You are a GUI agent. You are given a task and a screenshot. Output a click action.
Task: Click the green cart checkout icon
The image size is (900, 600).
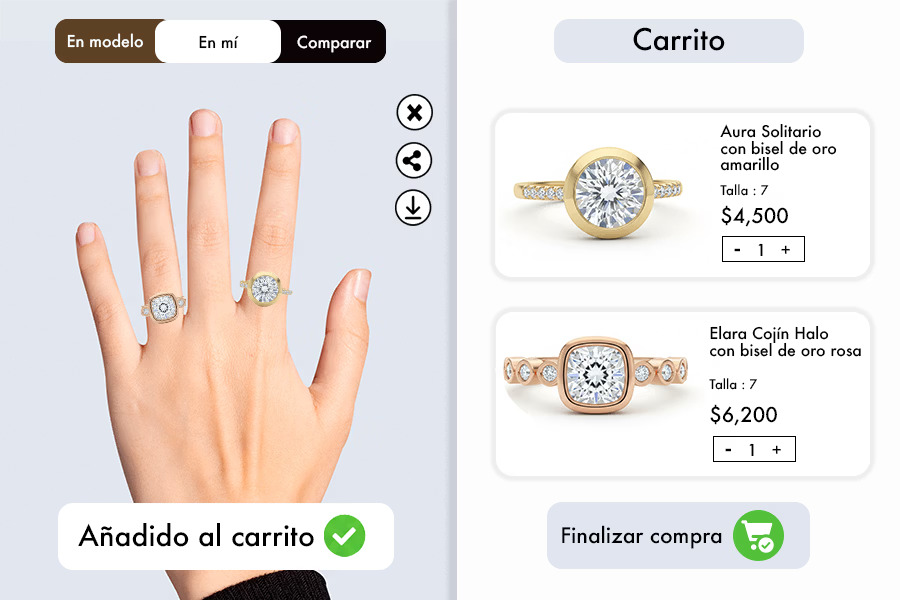tap(758, 536)
